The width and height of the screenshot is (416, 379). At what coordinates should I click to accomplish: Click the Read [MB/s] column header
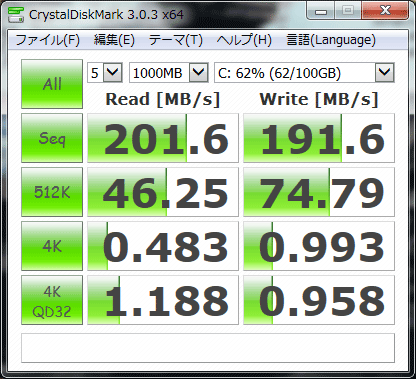click(x=163, y=99)
